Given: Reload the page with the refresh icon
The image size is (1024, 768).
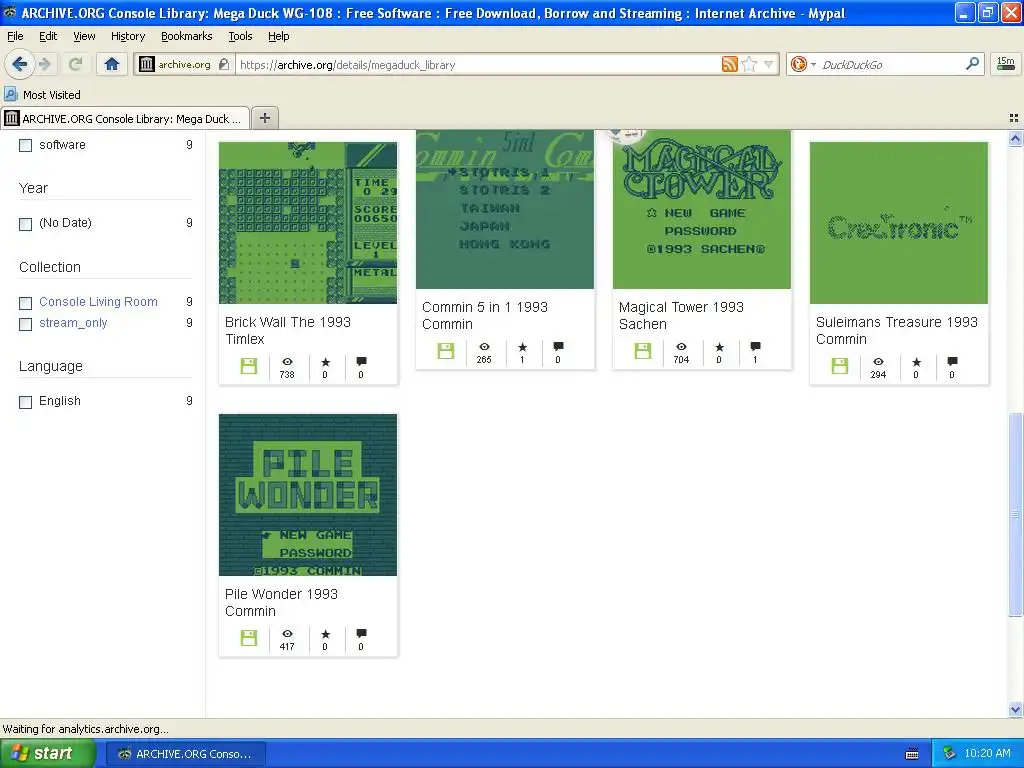Looking at the screenshot, I should click(x=75, y=64).
